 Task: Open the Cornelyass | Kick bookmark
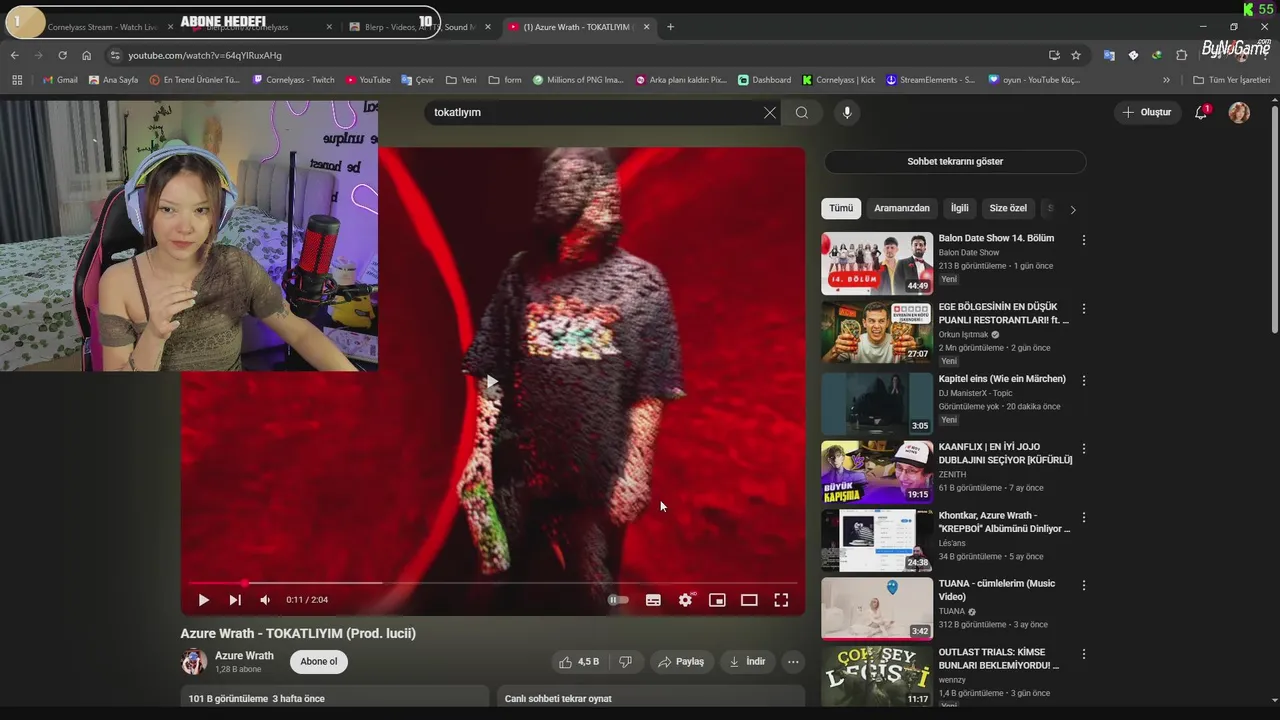pos(838,80)
